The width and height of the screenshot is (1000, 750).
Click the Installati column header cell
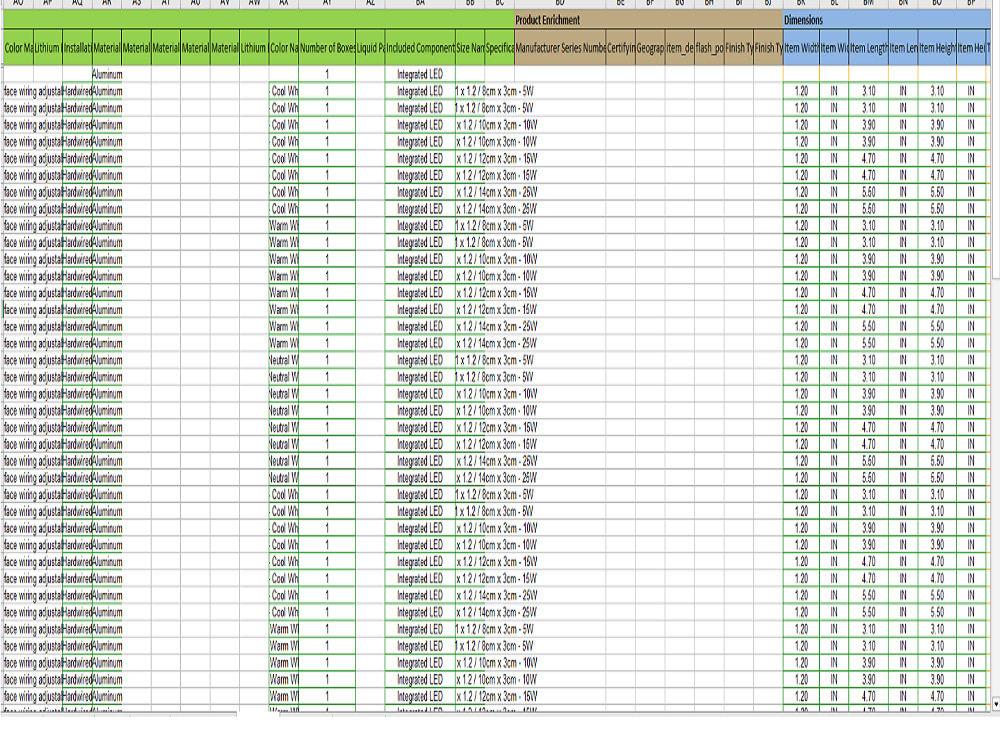pos(77,47)
